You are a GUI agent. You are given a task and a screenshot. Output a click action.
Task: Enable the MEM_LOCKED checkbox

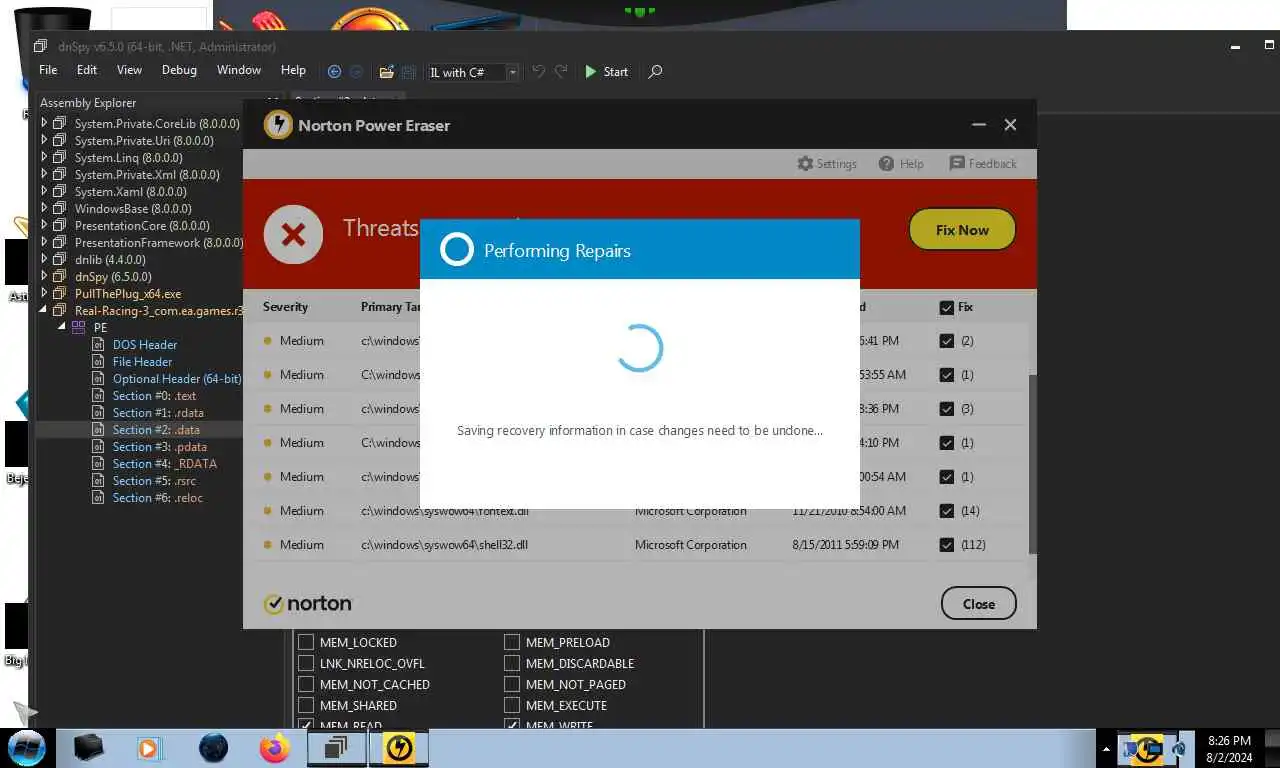pos(306,642)
